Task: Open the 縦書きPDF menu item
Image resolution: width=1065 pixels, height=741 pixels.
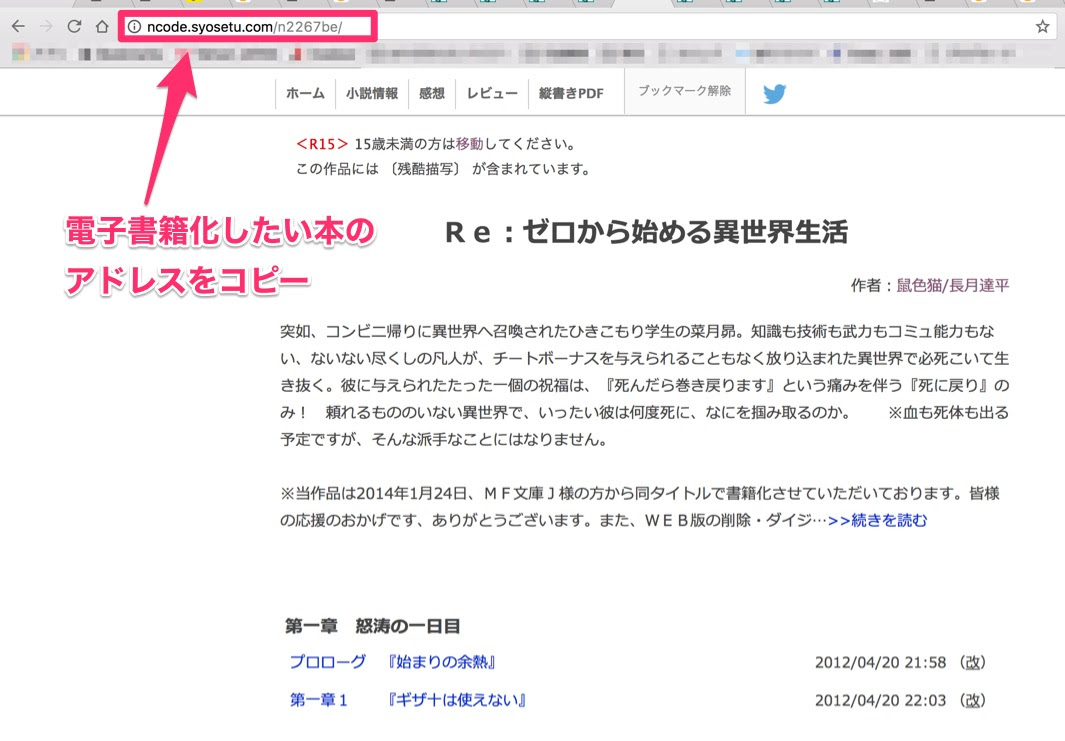Action: click(571, 93)
